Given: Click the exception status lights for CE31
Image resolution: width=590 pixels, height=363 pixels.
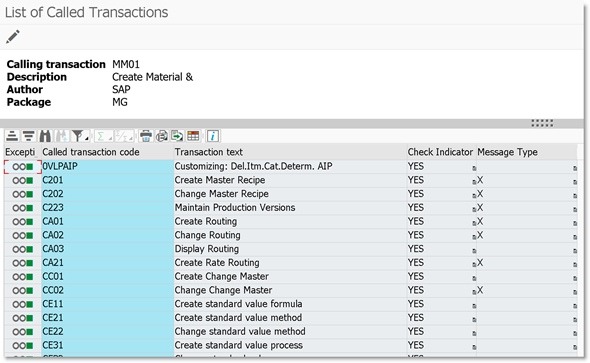Looking at the screenshot, I should (x=23, y=345).
